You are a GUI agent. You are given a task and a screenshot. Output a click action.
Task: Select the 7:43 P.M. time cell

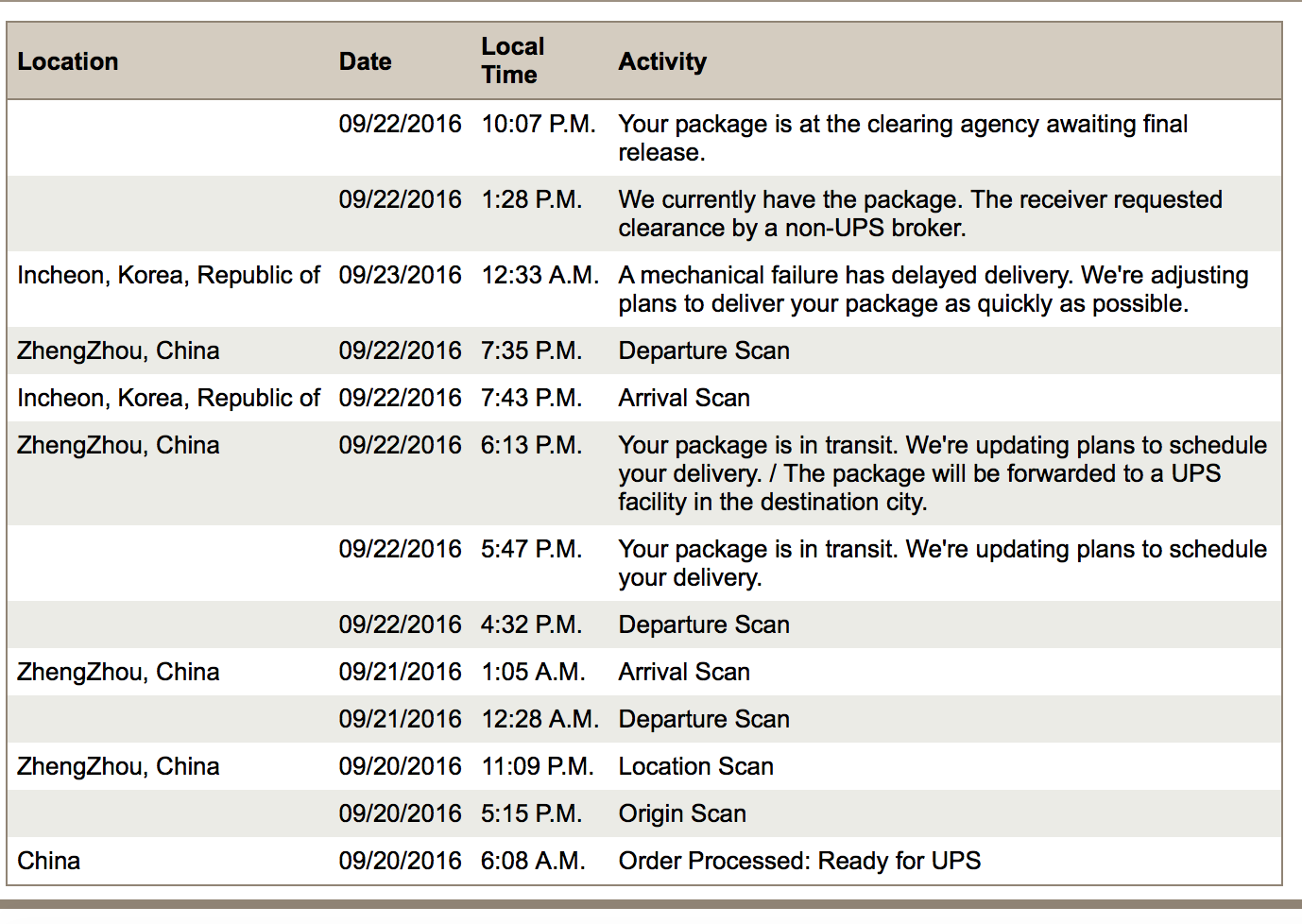tap(531, 398)
